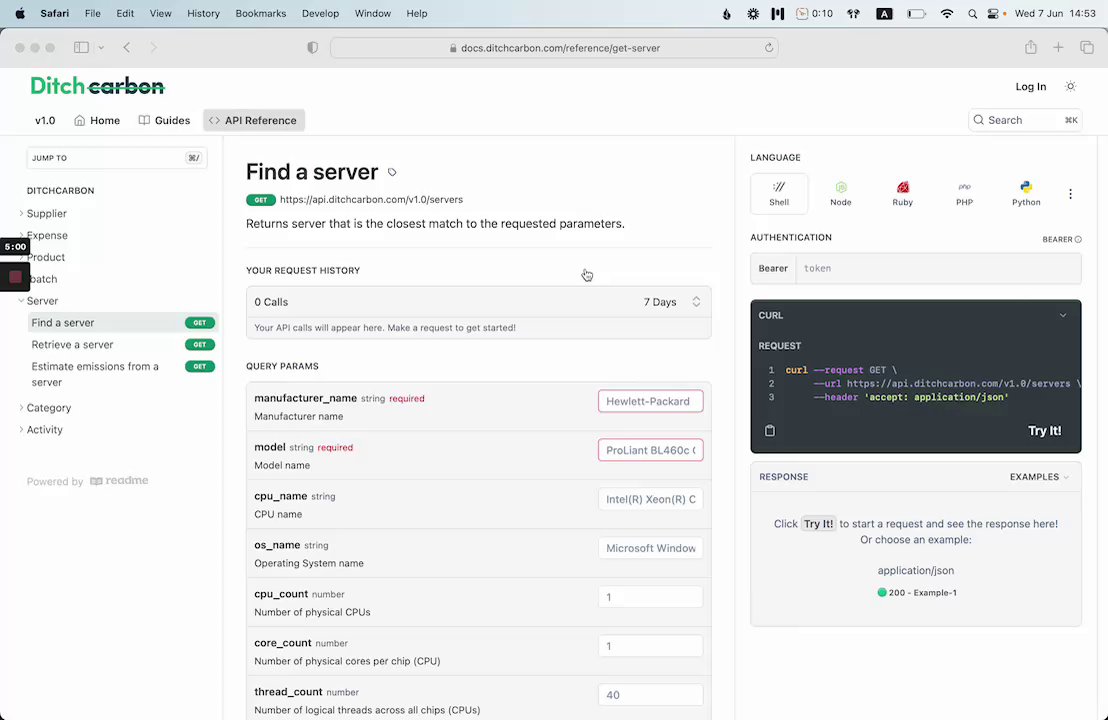Click the thread_count input field

click(650, 695)
